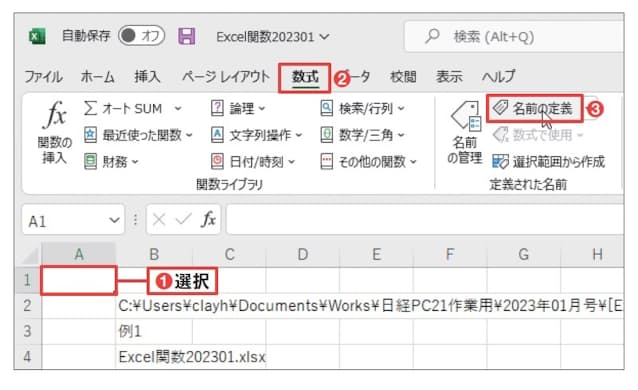Select the 数式 ribbon tab

click(x=305, y=77)
